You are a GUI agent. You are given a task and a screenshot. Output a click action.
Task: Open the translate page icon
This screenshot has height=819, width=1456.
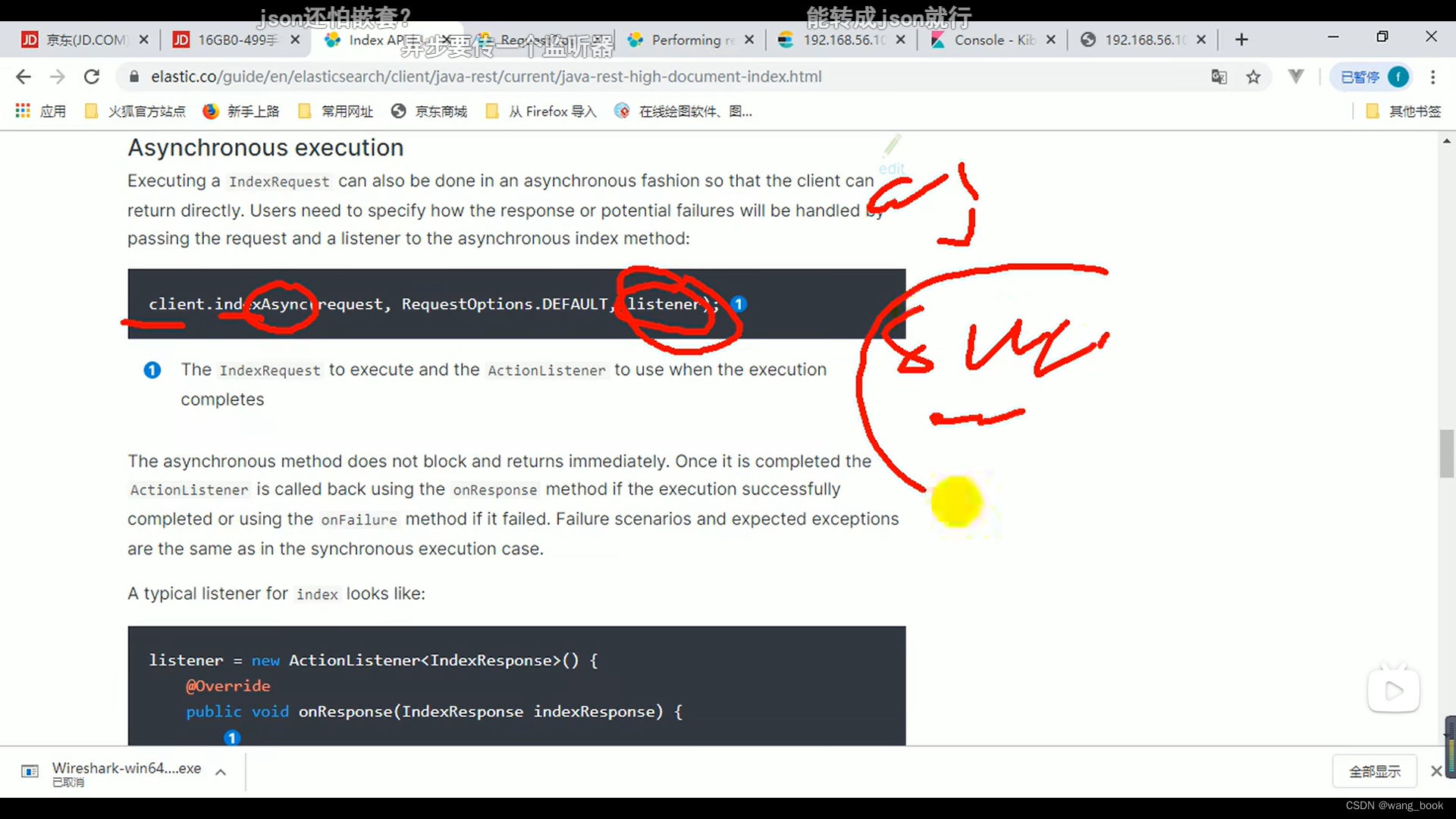point(1219,77)
